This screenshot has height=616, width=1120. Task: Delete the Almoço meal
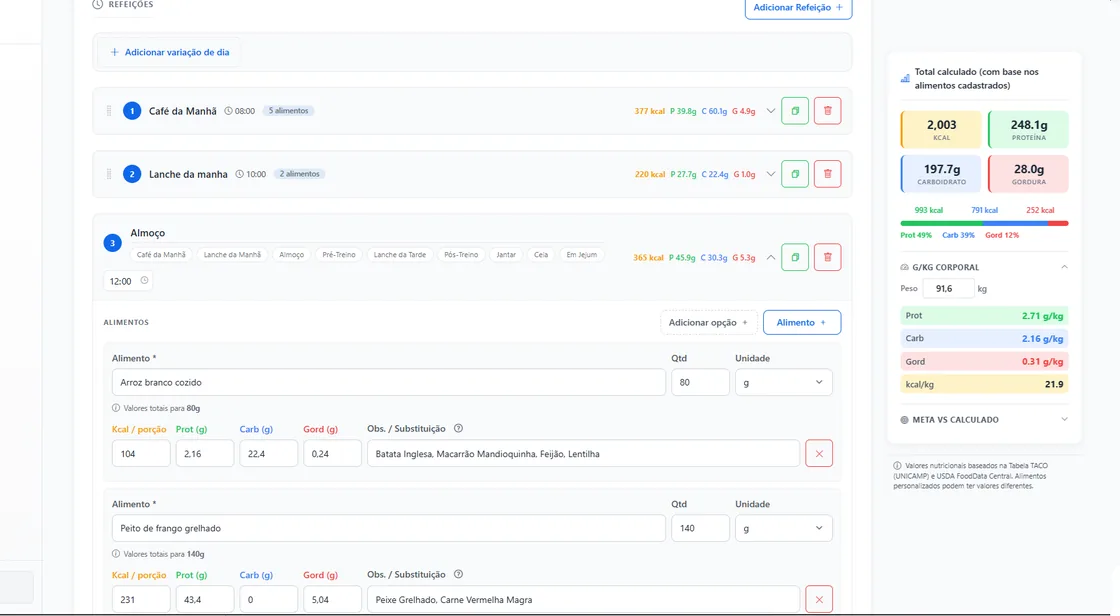(x=828, y=257)
